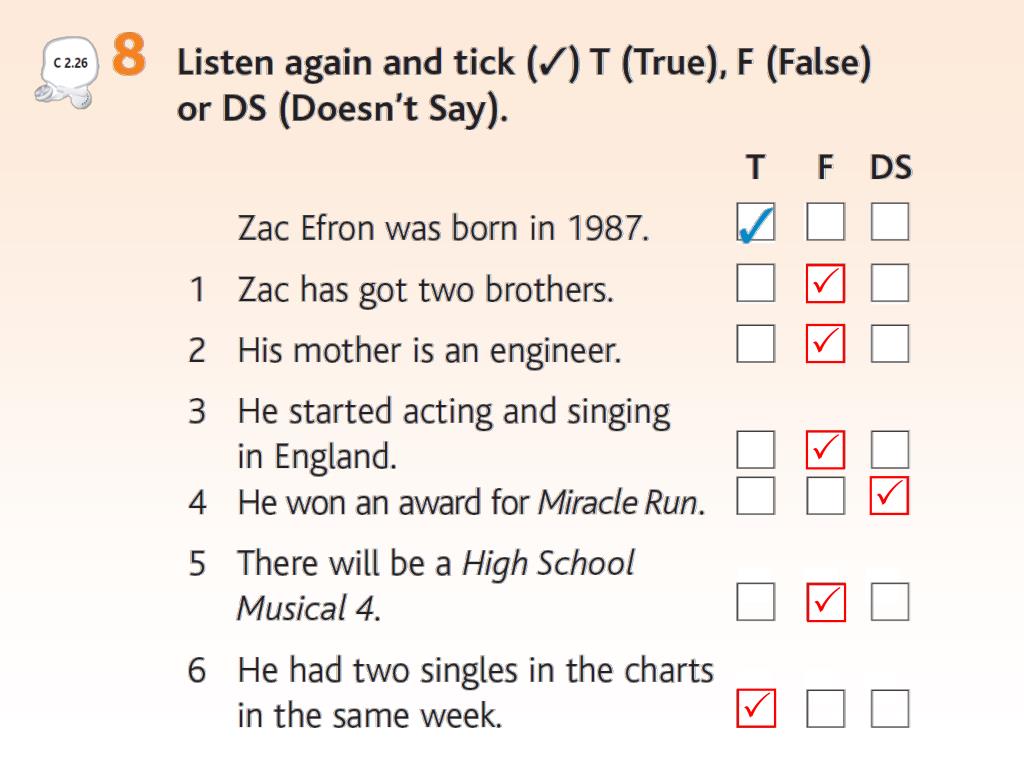Check DS box for Zac has two brothers
Image resolution: width=1024 pixels, height=768 pixels.
(x=889, y=283)
